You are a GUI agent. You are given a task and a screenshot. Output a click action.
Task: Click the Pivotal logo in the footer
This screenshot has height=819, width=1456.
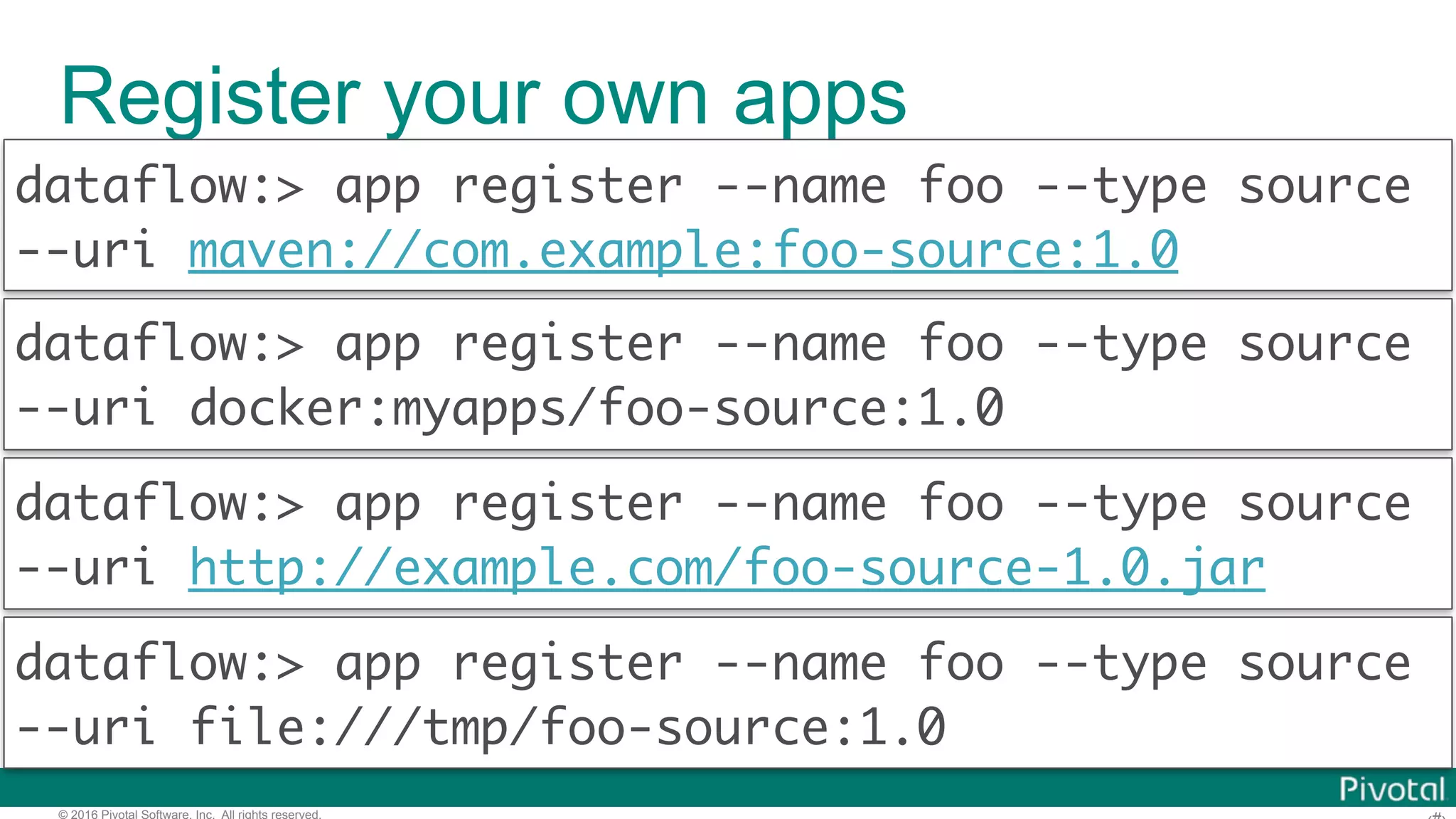1391,789
